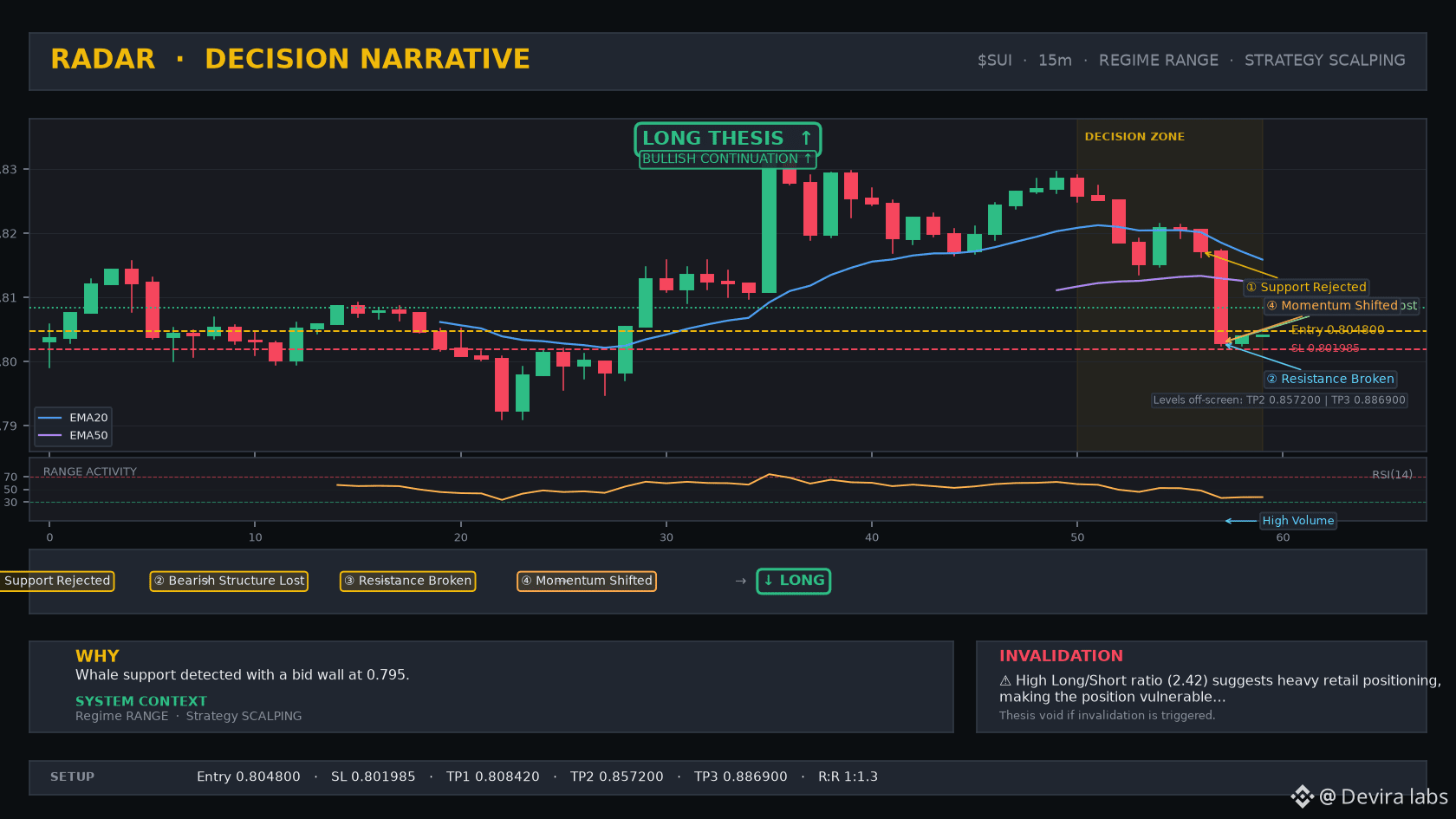Click the R:R 1:1.3 value
This screenshot has height=819, width=1456.
click(848, 777)
